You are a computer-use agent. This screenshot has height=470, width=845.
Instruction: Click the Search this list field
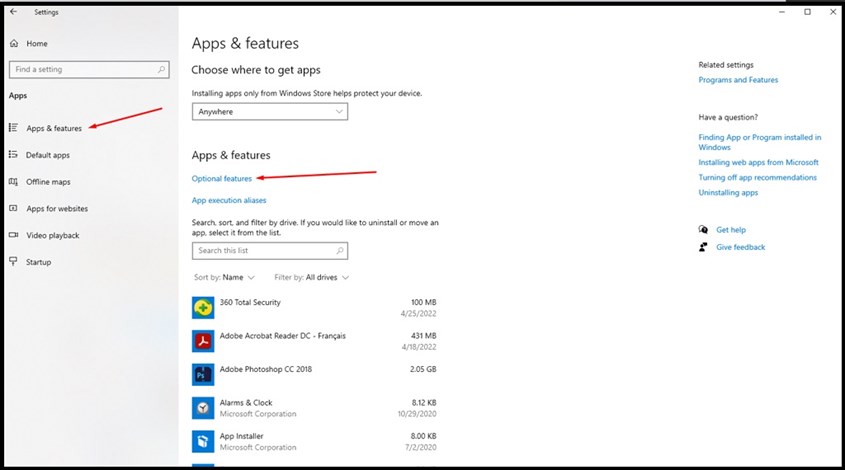click(x=262, y=250)
